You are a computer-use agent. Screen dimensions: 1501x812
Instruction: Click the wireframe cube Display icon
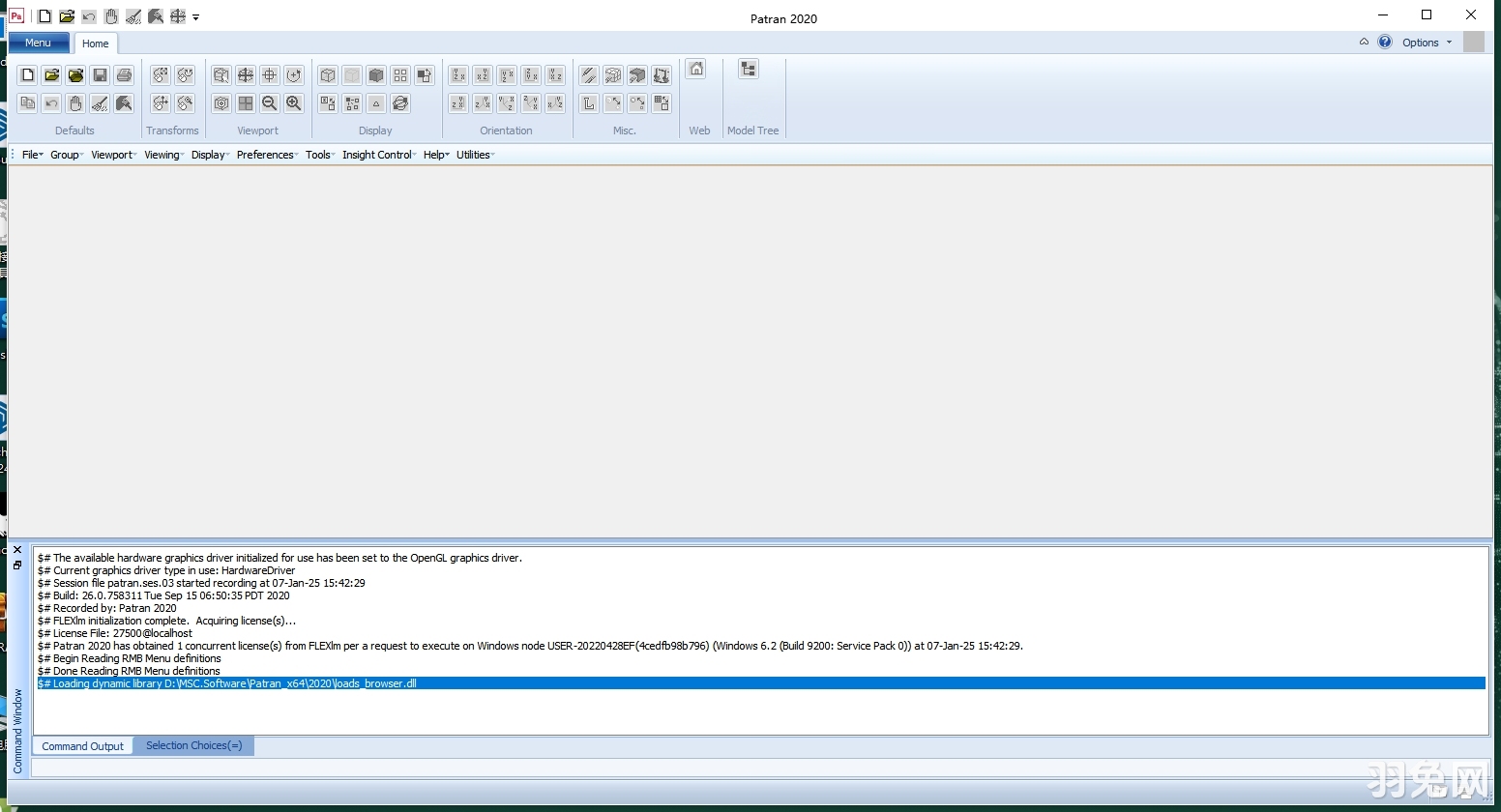[328, 75]
